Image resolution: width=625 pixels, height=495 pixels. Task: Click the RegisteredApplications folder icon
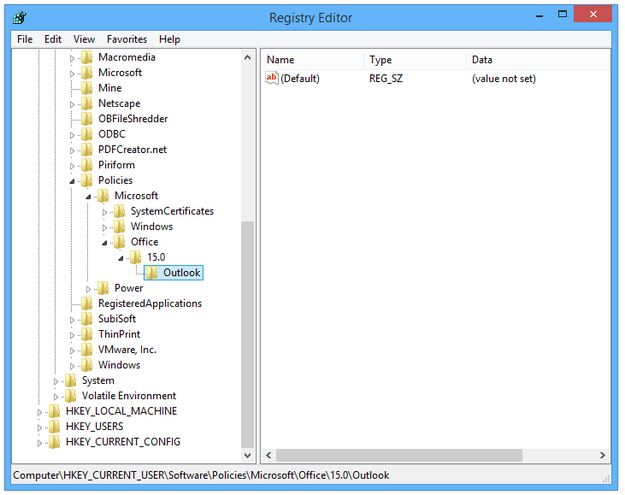click(x=86, y=304)
